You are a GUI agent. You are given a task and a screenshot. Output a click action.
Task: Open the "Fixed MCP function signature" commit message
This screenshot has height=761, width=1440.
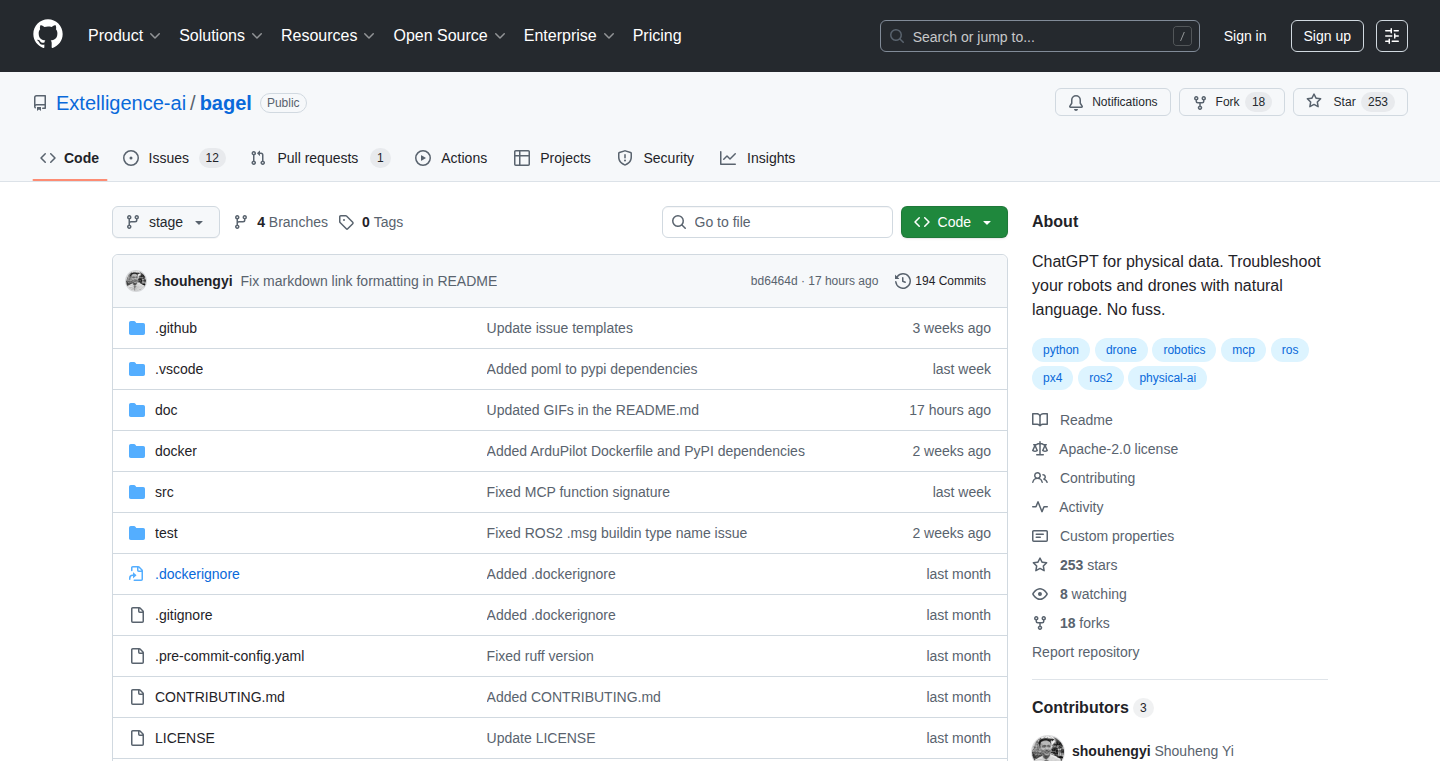tap(578, 492)
